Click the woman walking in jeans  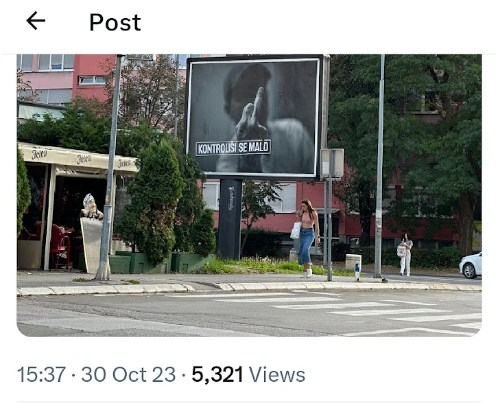pos(306,238)
